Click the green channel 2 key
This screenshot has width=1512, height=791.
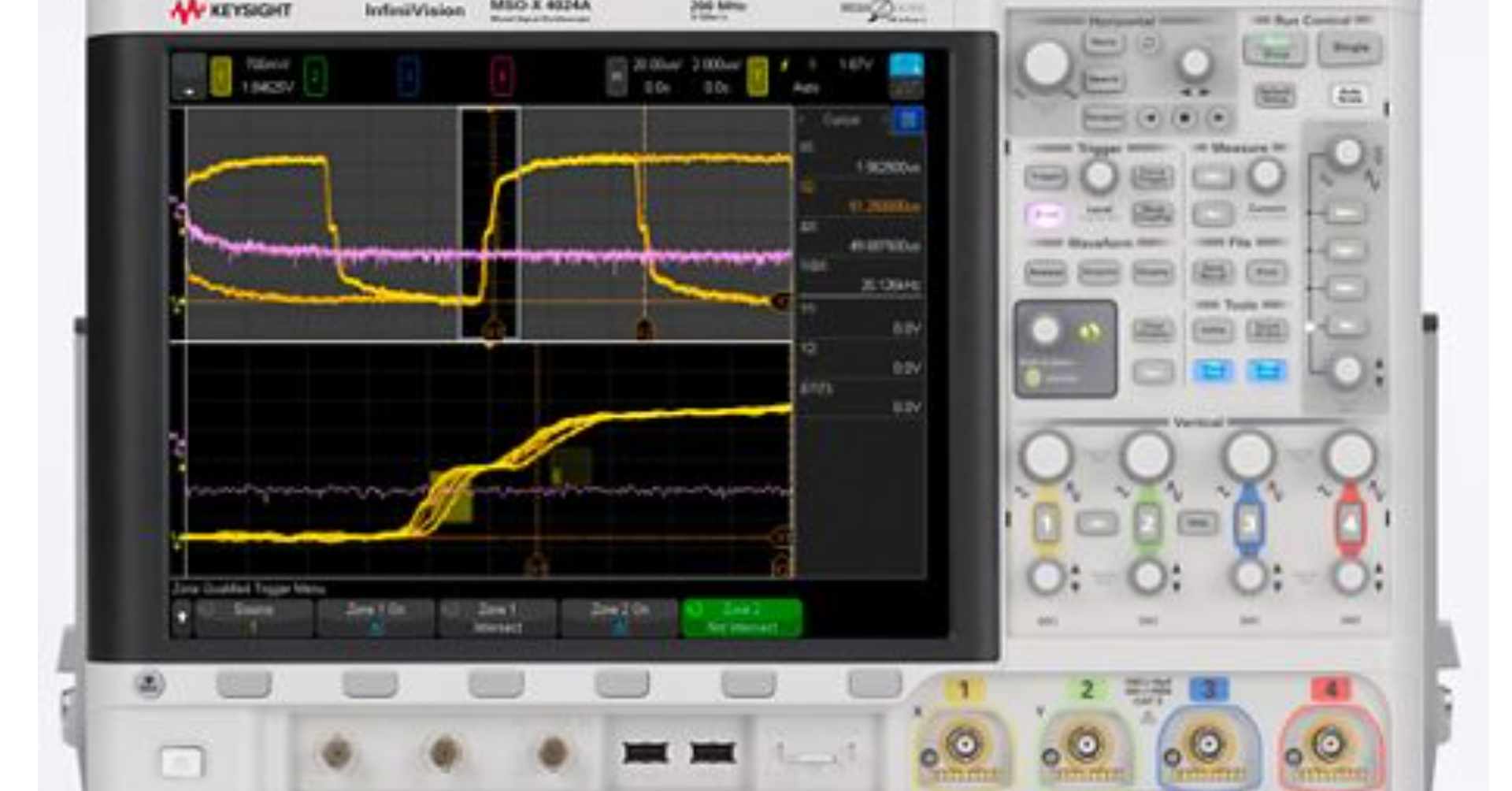coord(1147,524)
